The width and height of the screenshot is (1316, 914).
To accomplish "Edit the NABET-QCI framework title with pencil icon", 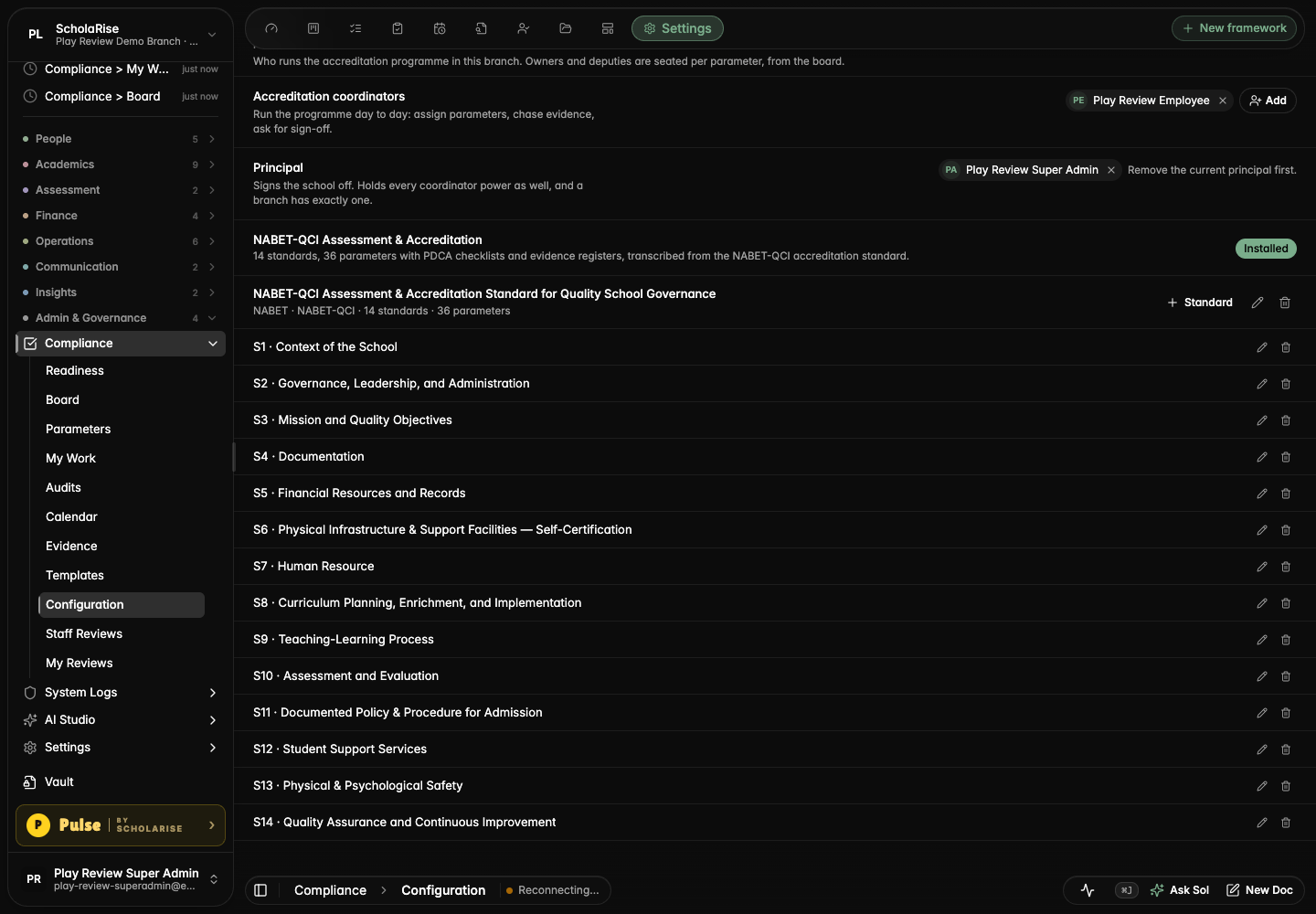I will tap(1258, 303).
